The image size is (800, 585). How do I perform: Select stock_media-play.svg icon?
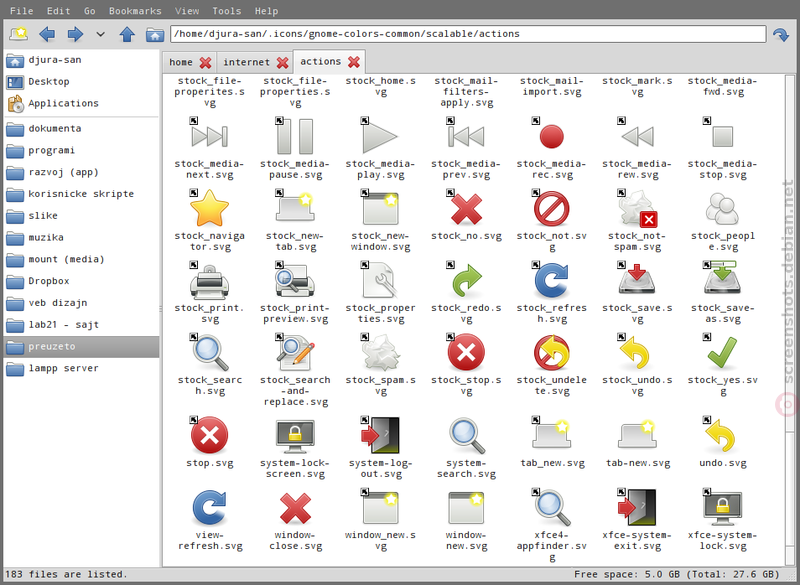point(380,136)
